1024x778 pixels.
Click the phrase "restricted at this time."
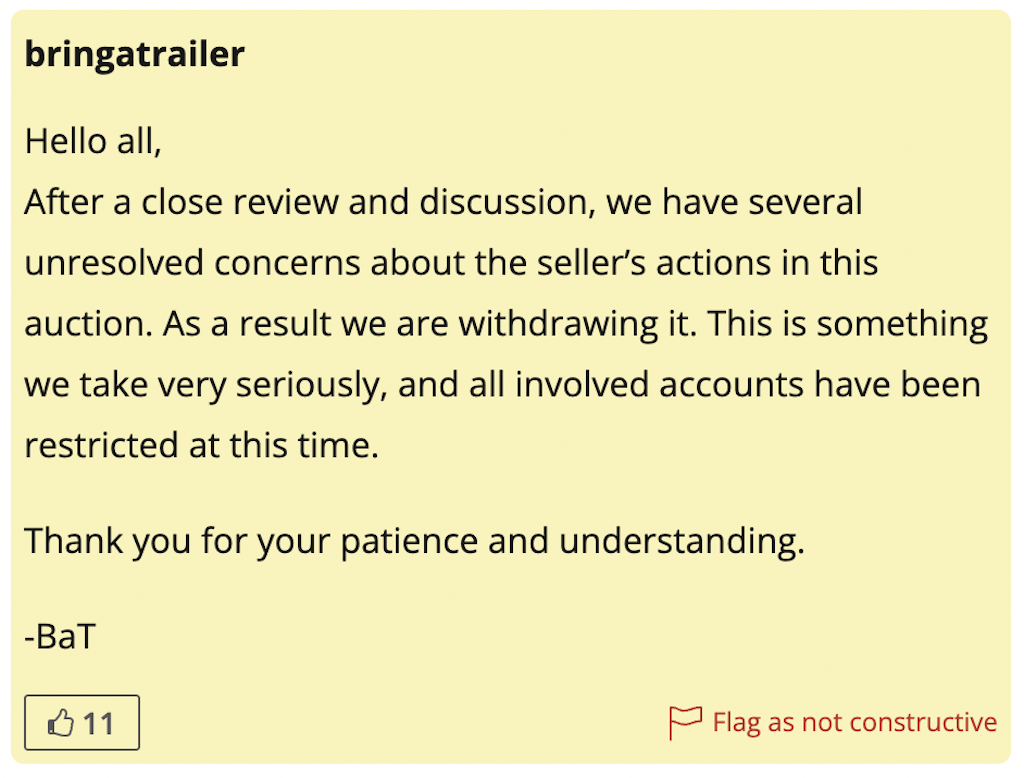[202, 445]
